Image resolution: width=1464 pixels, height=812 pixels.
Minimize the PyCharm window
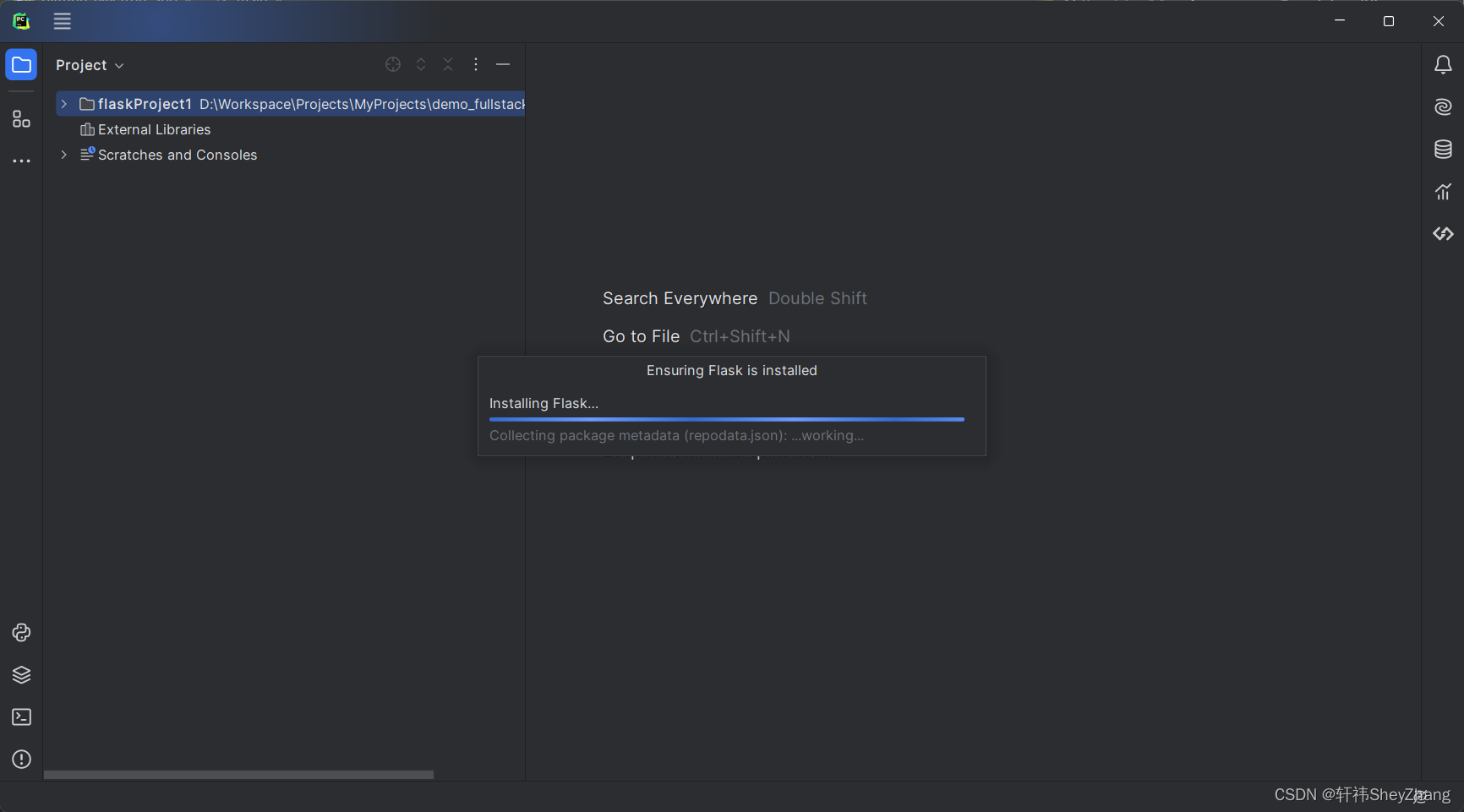pos(1340,21)
